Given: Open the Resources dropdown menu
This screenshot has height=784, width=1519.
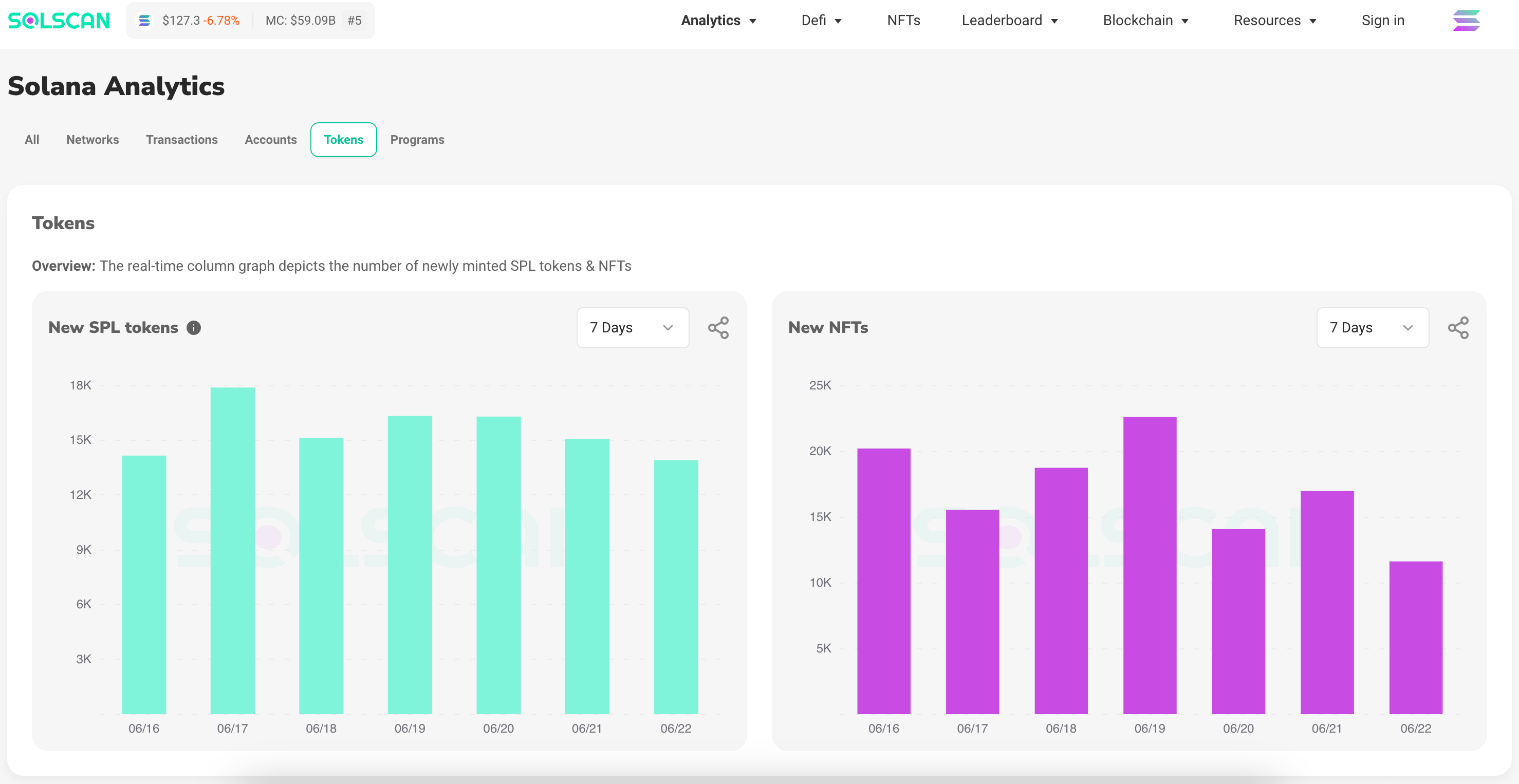Looking at the screenshot, I should [1275, 21].
